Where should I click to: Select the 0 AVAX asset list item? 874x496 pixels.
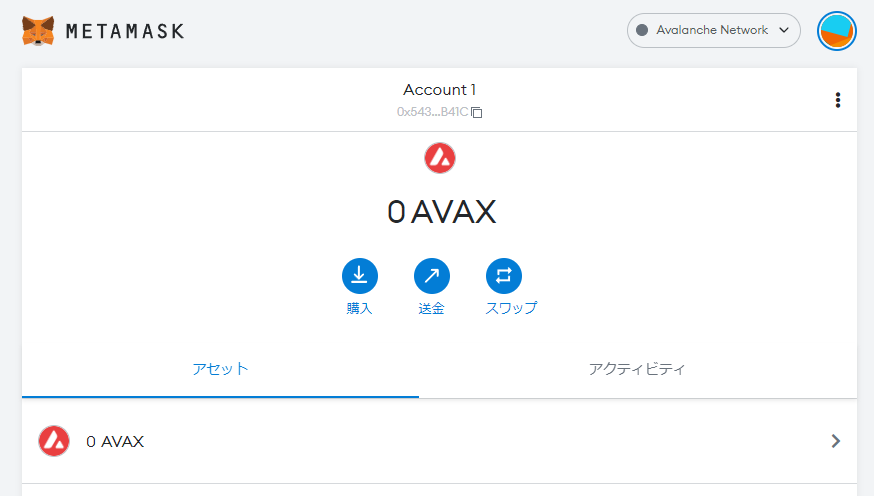(439, 441)
